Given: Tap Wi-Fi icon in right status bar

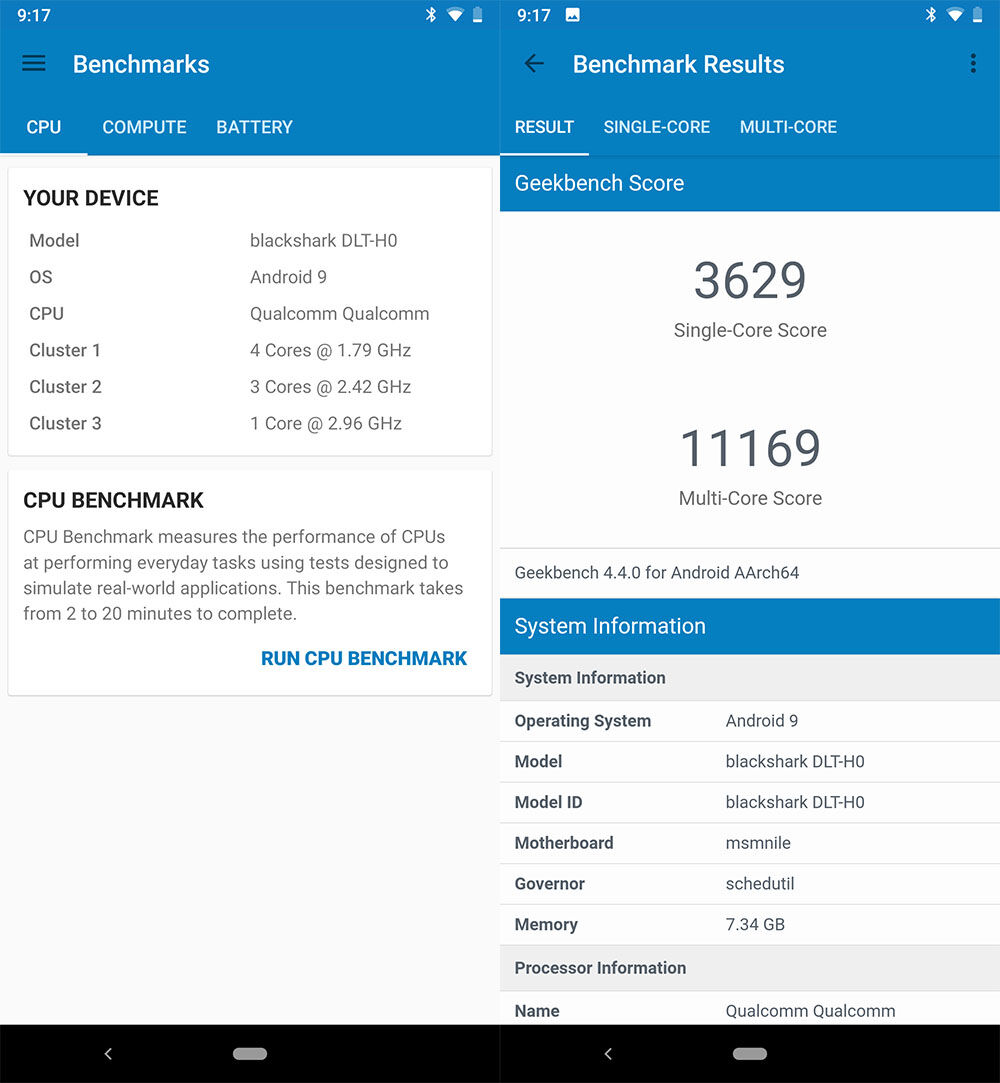Looking at the screenshot, I should tap(955, 15).
